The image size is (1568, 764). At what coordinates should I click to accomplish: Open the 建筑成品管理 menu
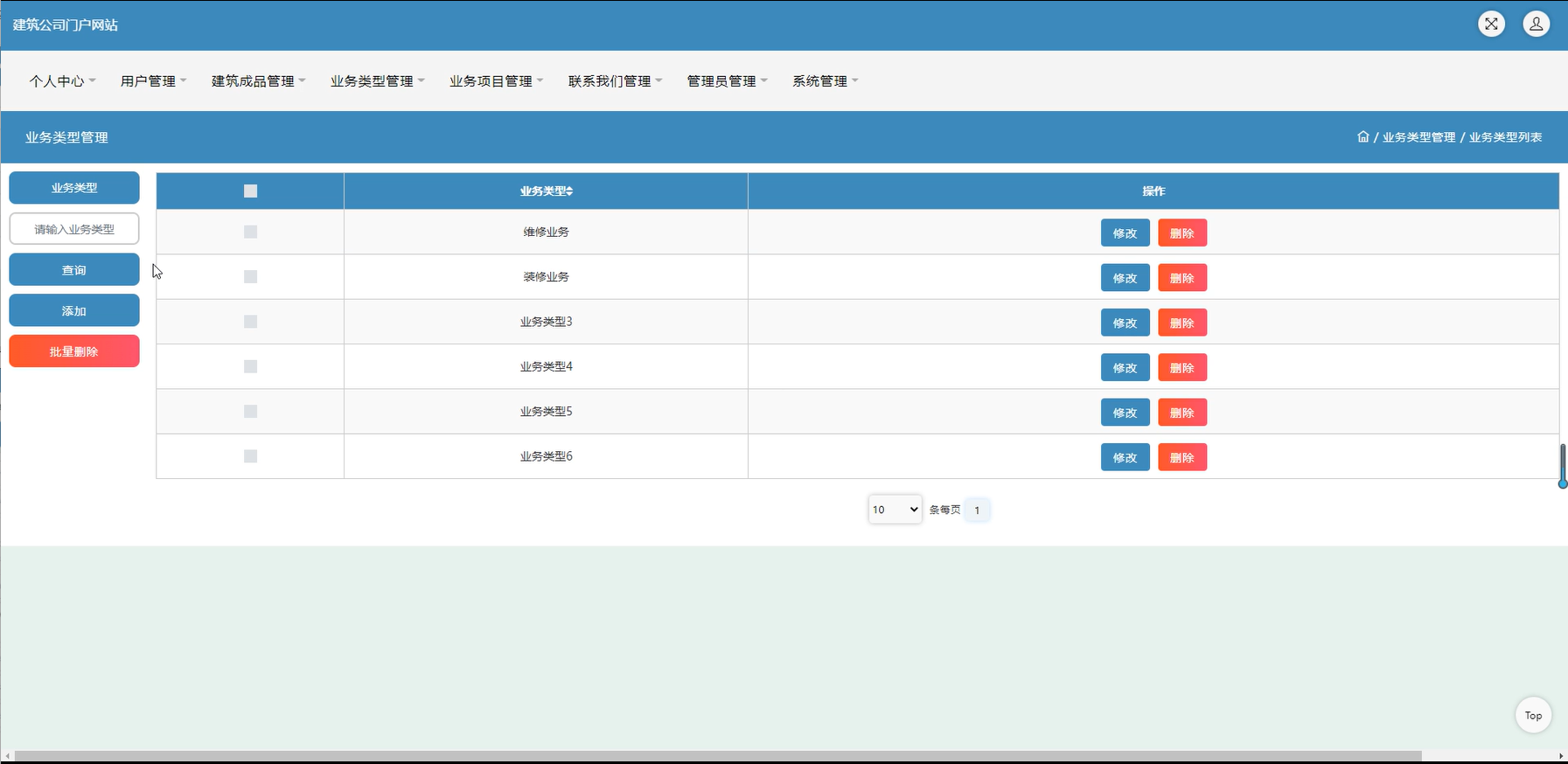tap(258, 80)
